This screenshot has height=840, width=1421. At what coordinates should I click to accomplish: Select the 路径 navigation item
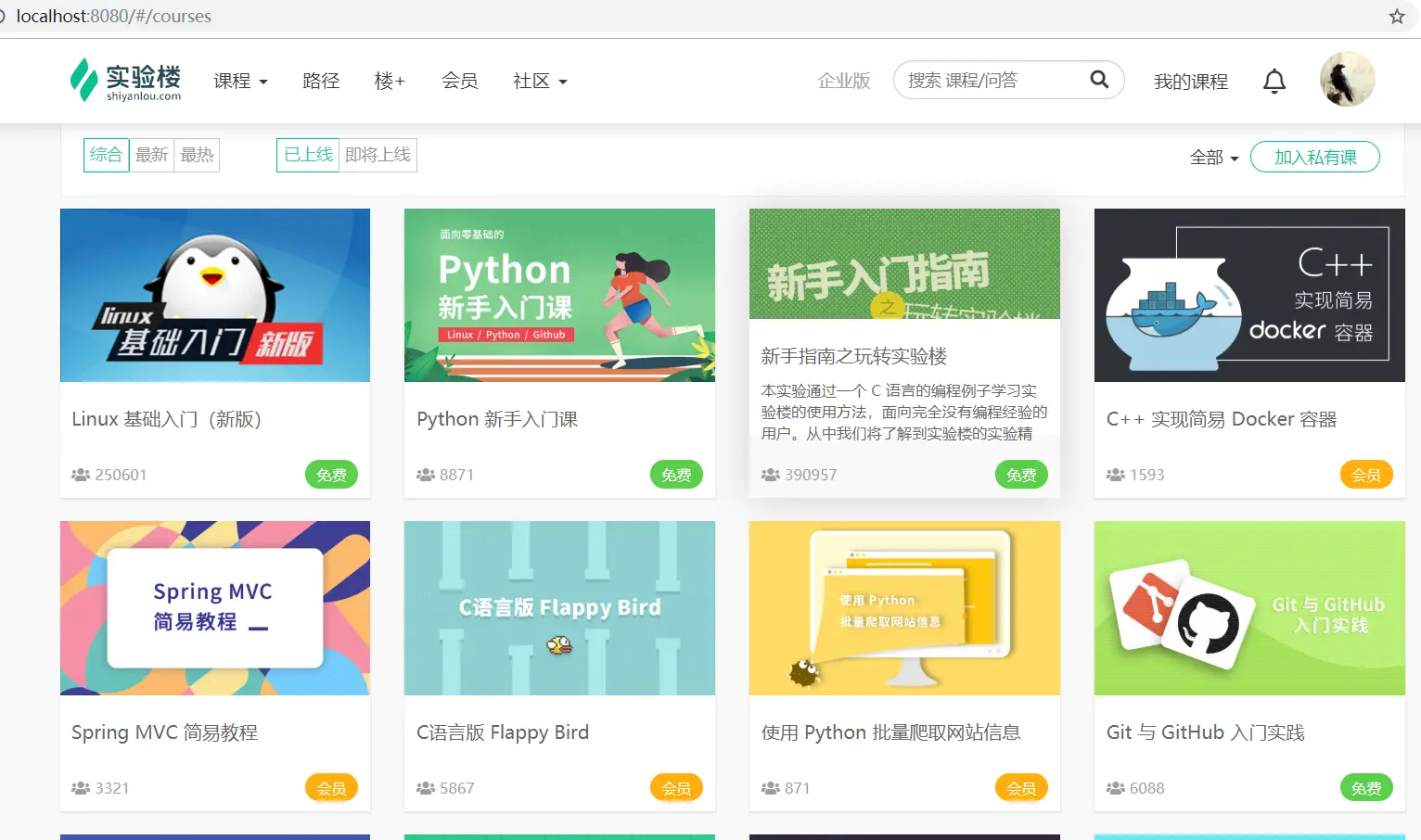[x=321, y=81]
